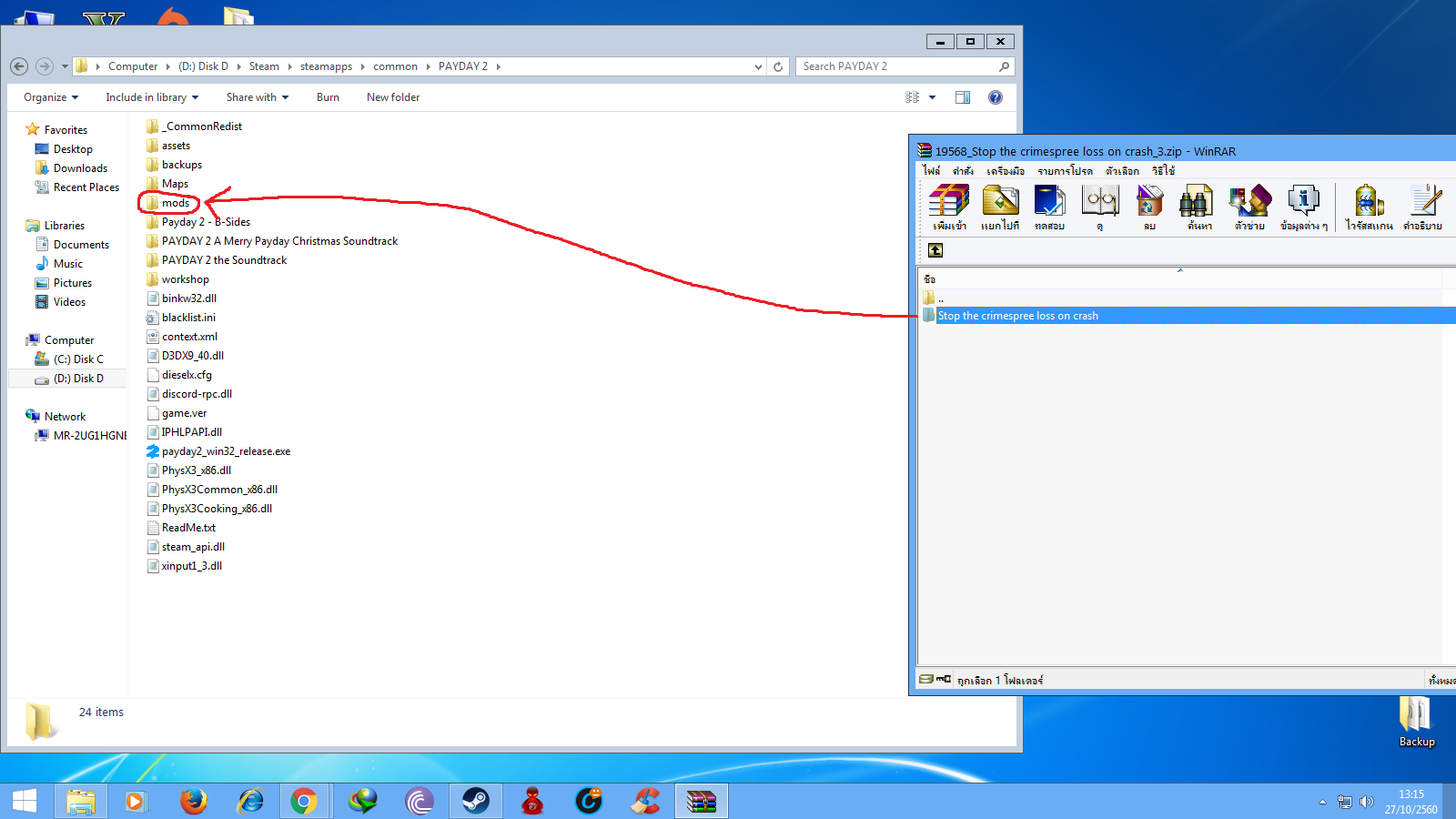Click Computer in the address breadcrumb
Viewport: 1456px width, 819px height.
[133, 66]
